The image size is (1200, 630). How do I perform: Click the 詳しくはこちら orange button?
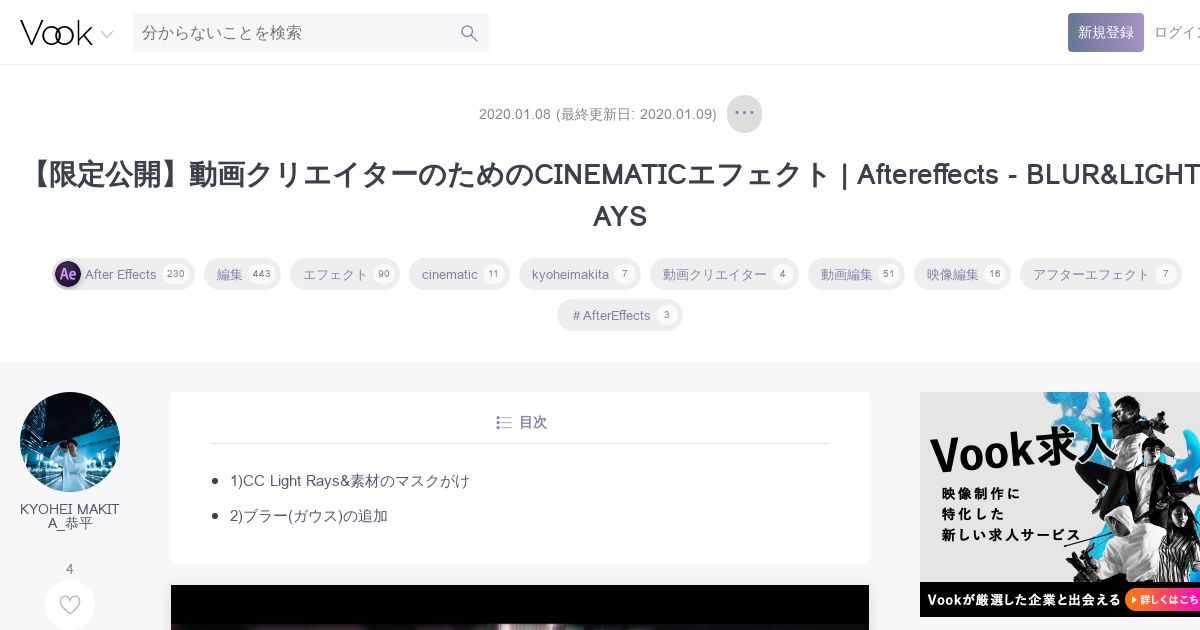pyautogui.click(x=1162, y=600)
